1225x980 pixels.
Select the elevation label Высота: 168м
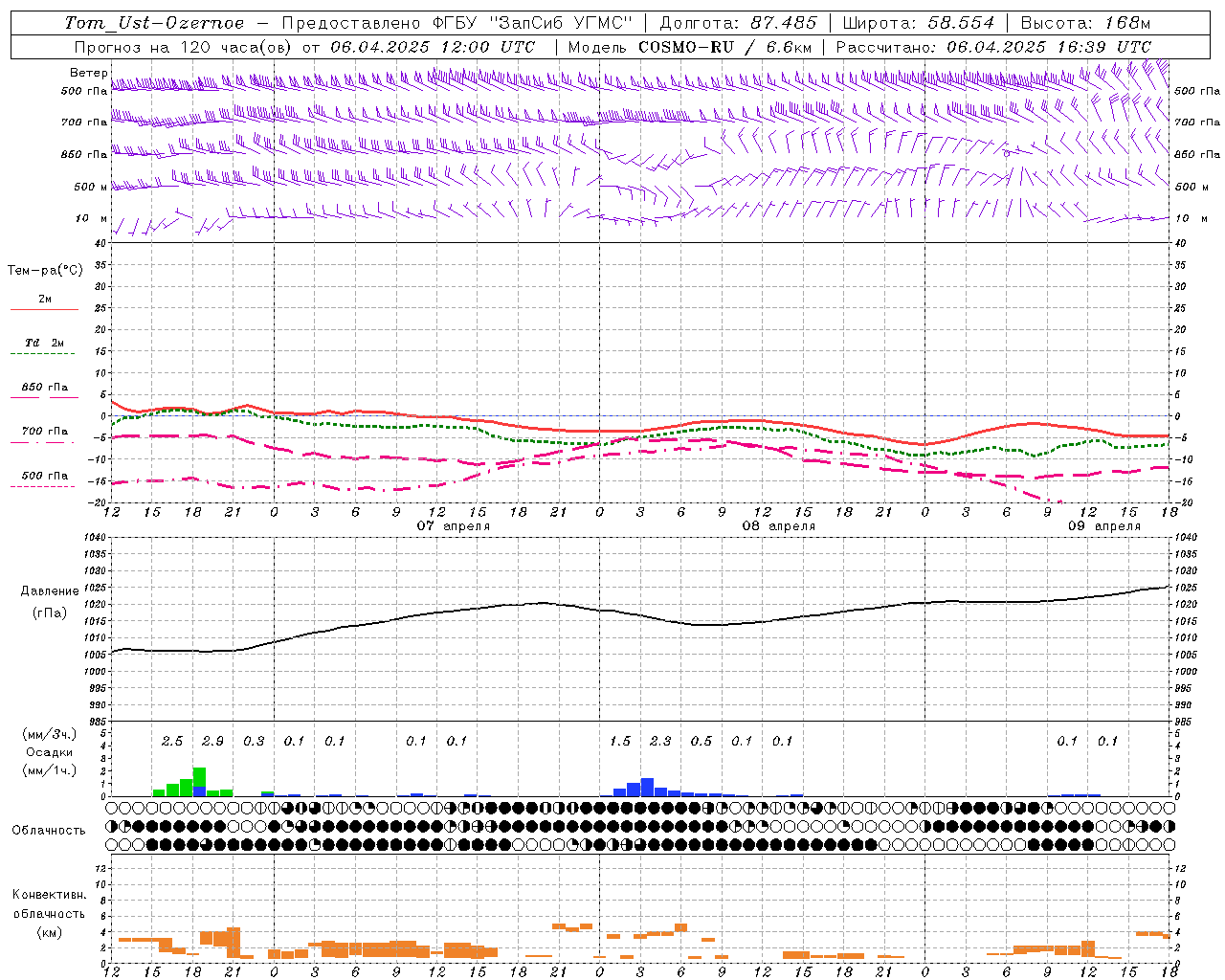[x=1085, y=23]
